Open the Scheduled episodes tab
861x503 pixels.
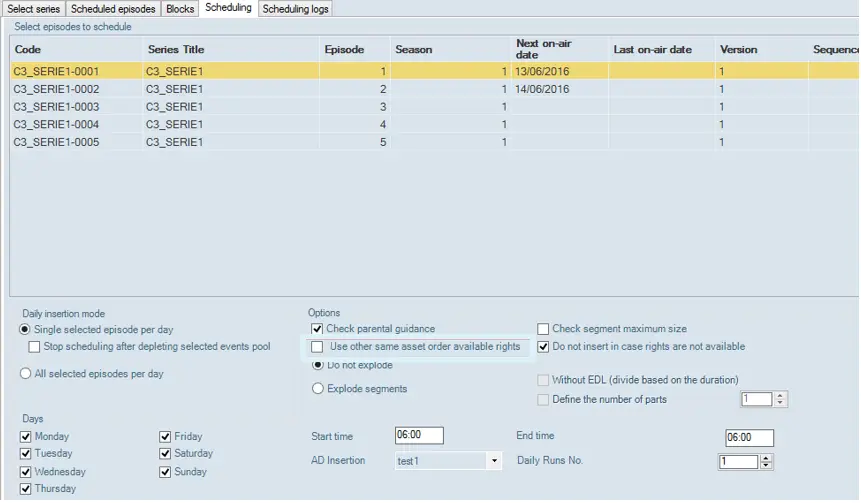112,9
